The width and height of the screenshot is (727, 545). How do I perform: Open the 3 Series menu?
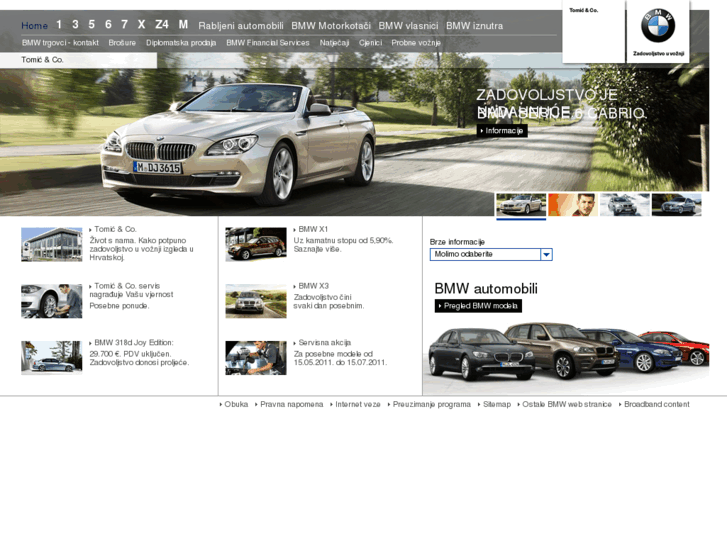(x=75, y=24)
